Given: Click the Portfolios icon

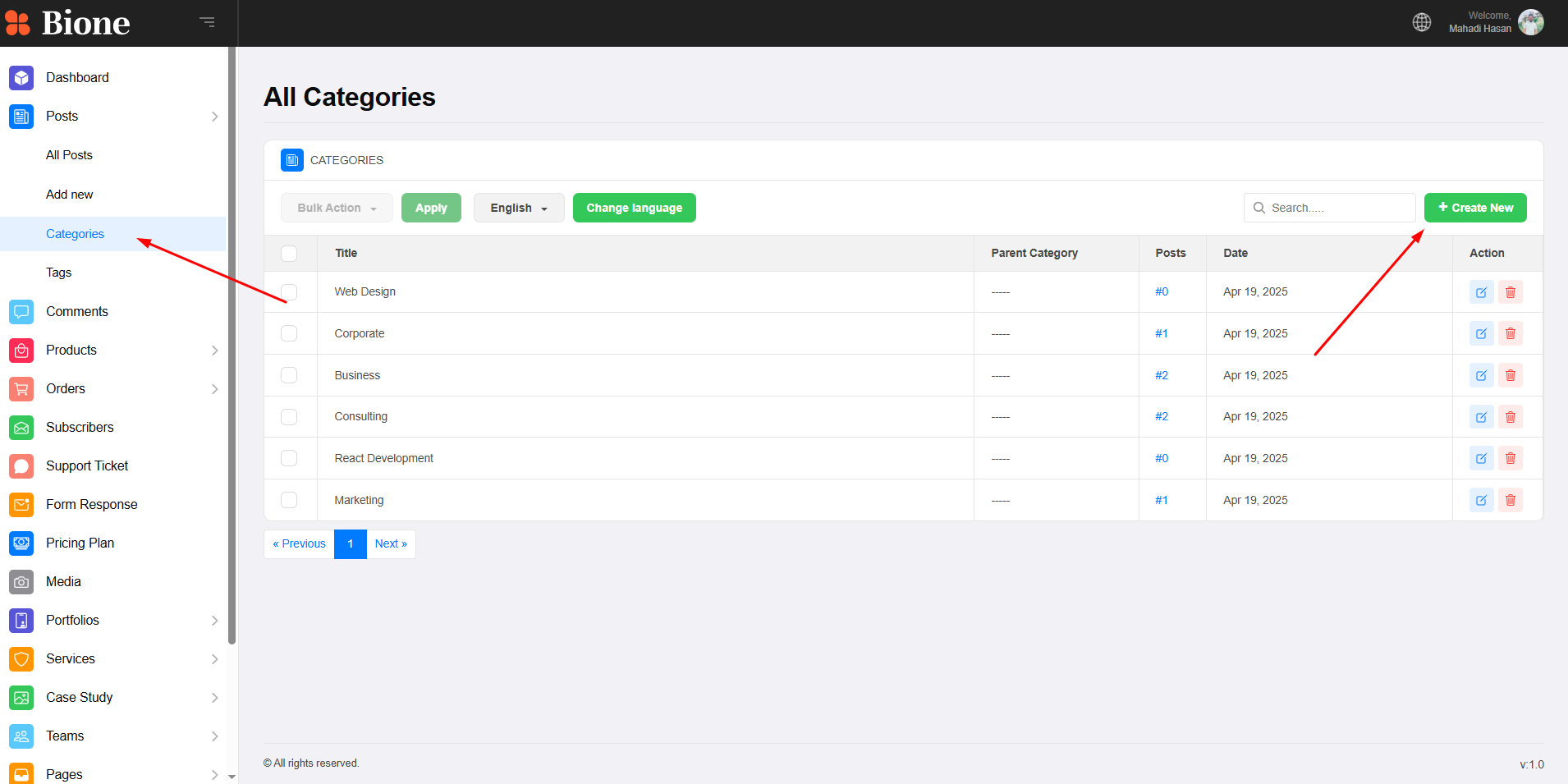Looking at the screenshot, I should pyautogui.click(x=21, y=621).
